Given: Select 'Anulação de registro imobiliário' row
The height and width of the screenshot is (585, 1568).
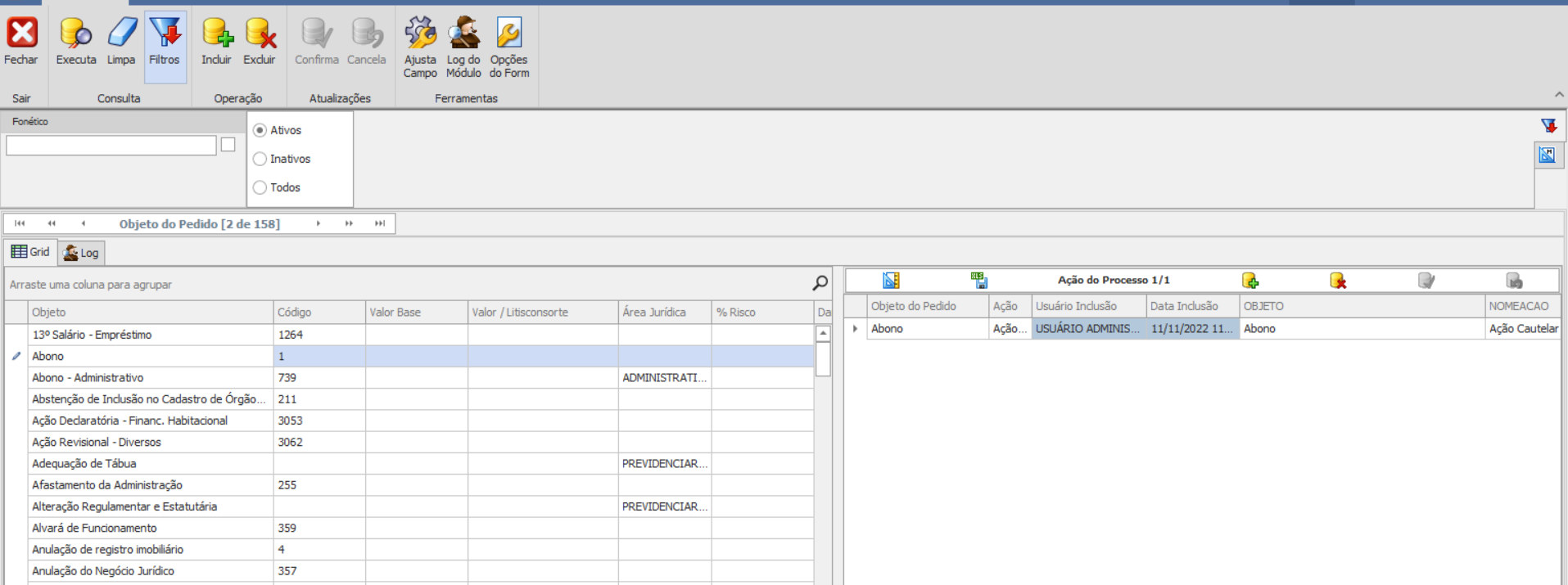Looking at the screenshot, I should 409,549.
